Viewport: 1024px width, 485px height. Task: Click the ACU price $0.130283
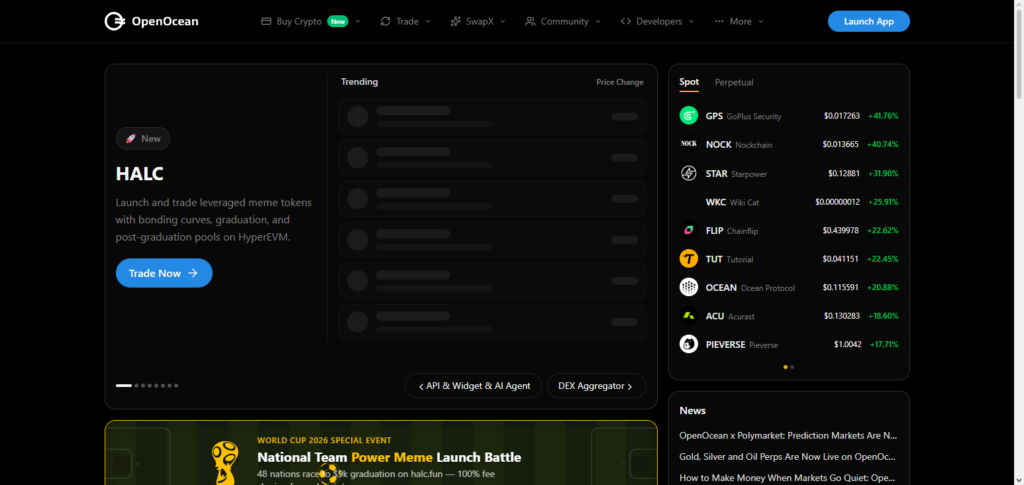coord(842,316)
